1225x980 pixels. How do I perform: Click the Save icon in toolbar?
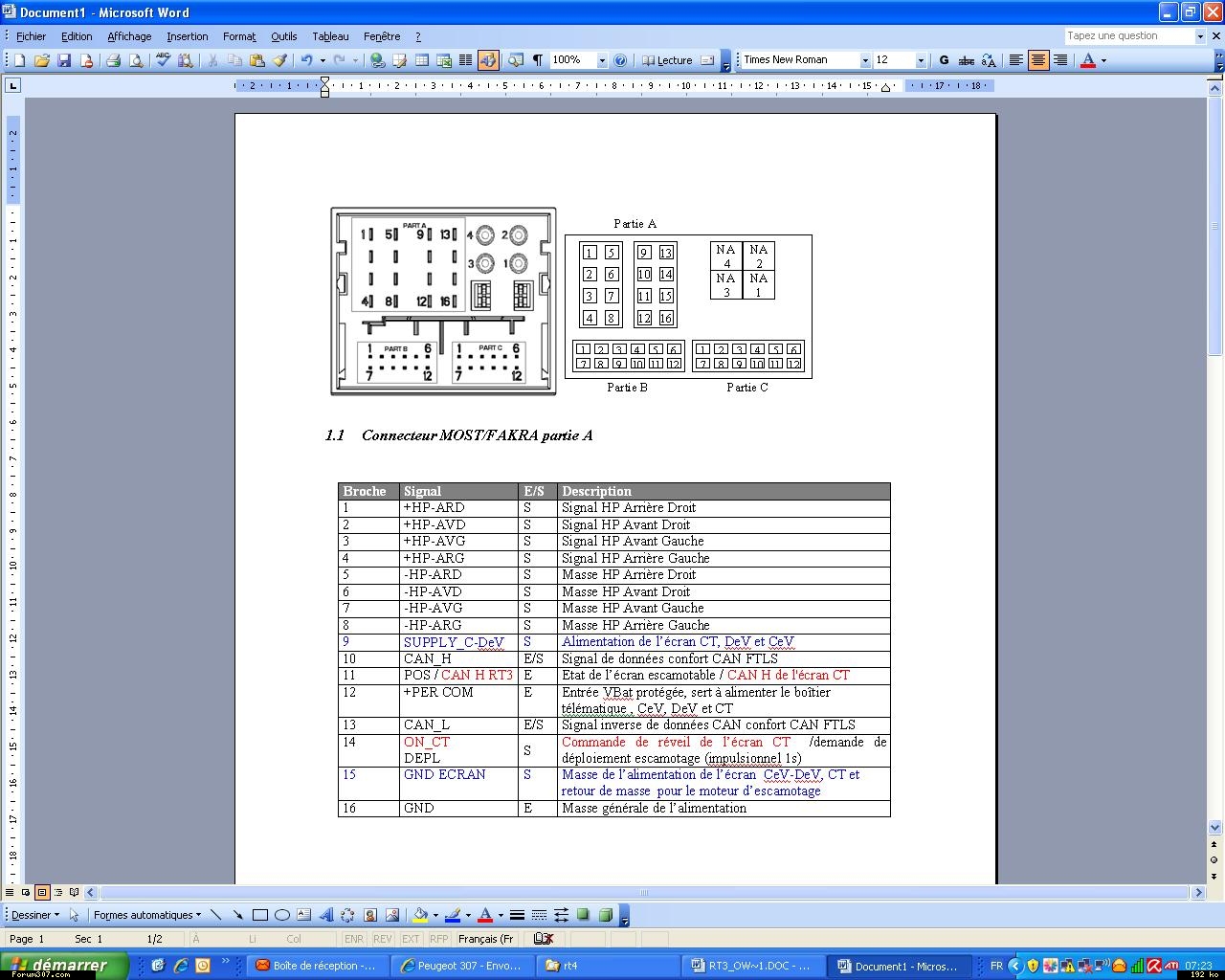tap(64, 60)
